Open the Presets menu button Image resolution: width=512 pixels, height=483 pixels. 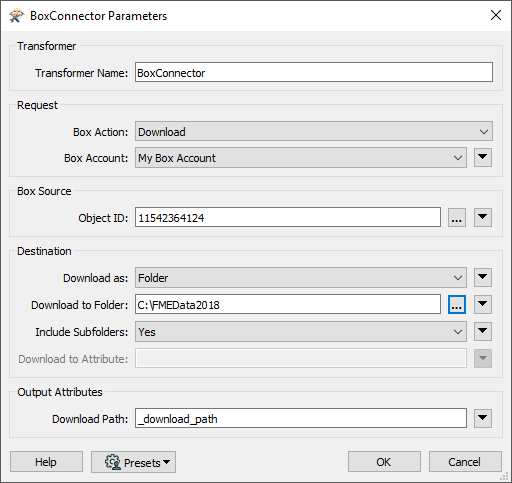pos(133,462)
